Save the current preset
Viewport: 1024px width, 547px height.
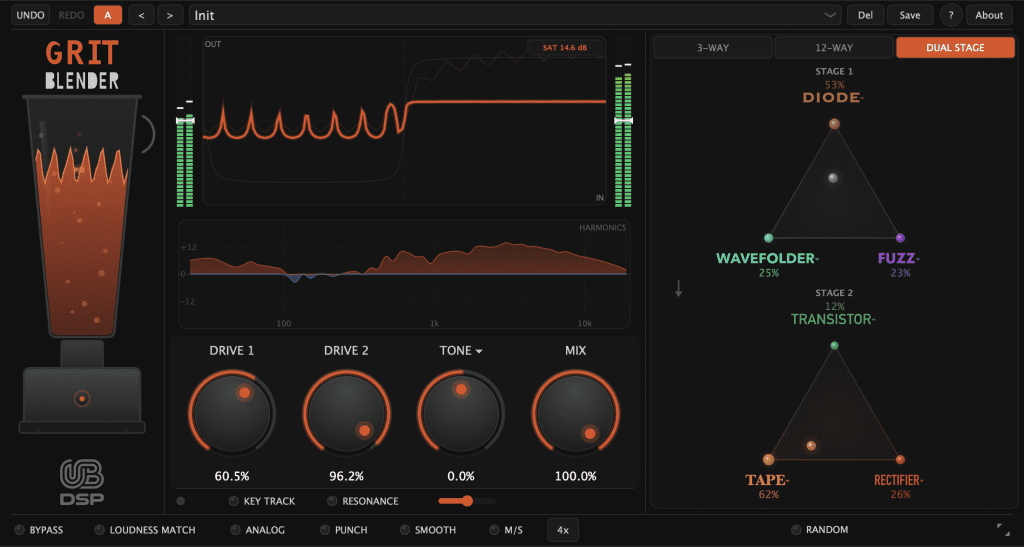pos(910,15)
